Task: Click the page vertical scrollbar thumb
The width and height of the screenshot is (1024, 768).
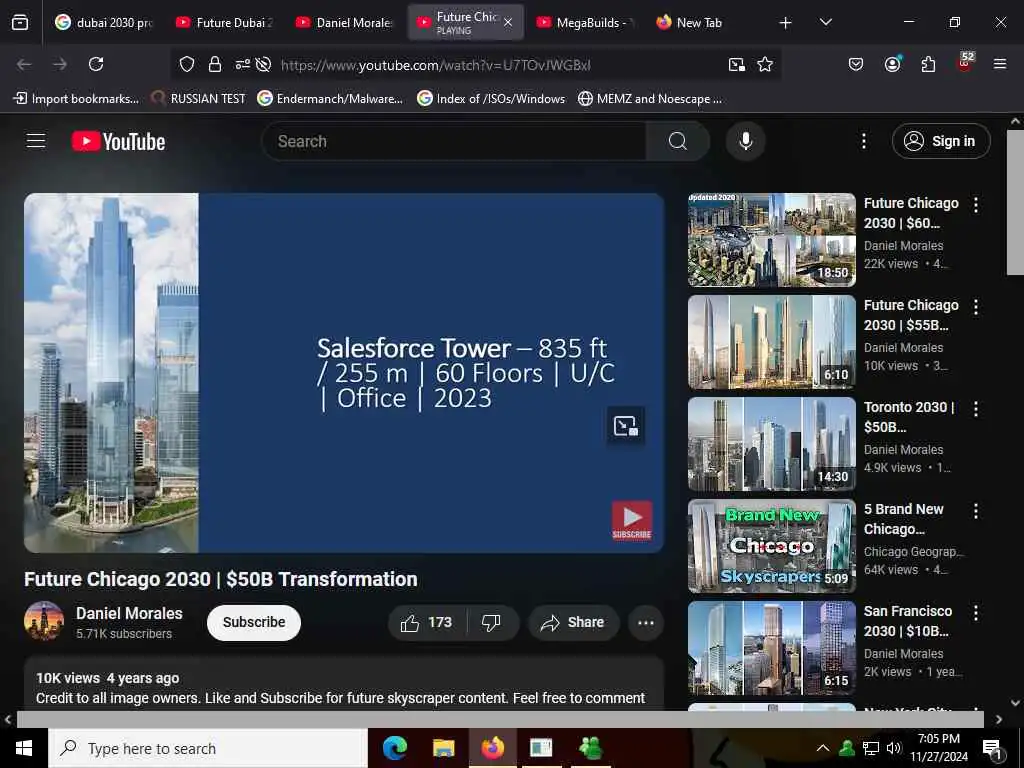Action: [x=1015, y=202]
